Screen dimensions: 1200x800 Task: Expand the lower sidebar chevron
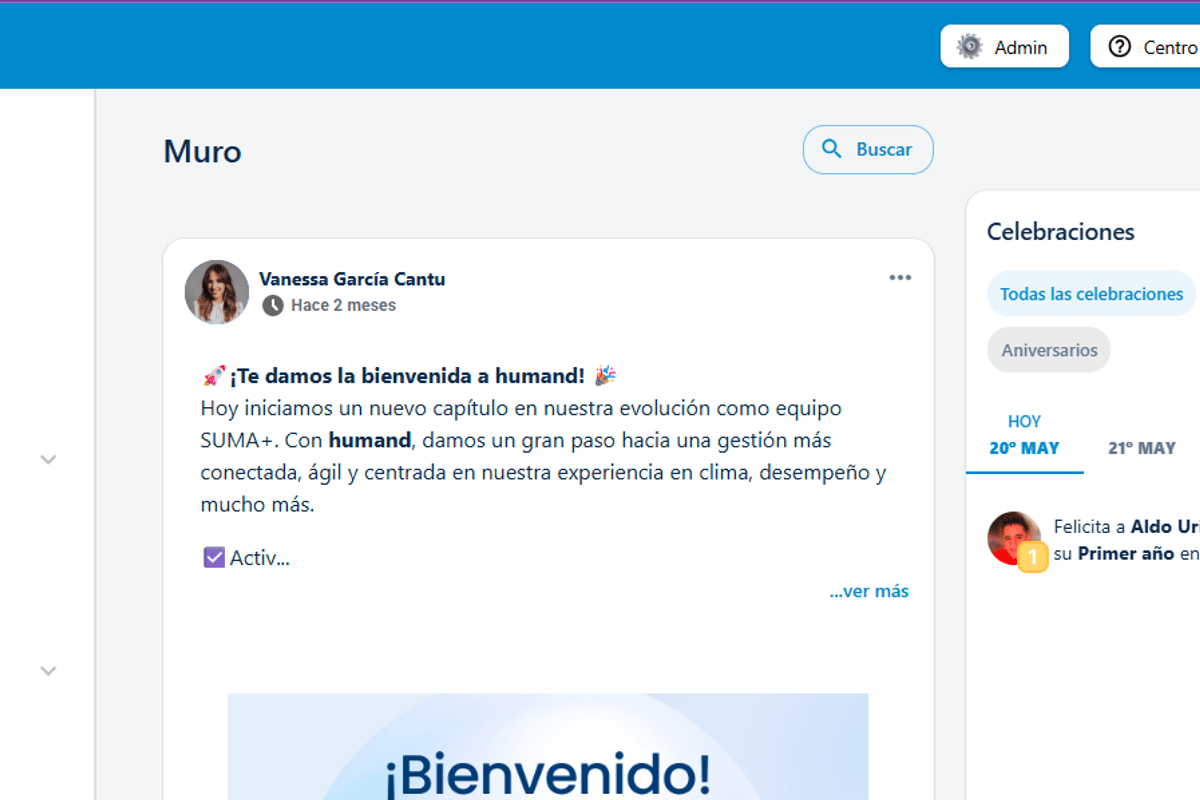(48, 671)
